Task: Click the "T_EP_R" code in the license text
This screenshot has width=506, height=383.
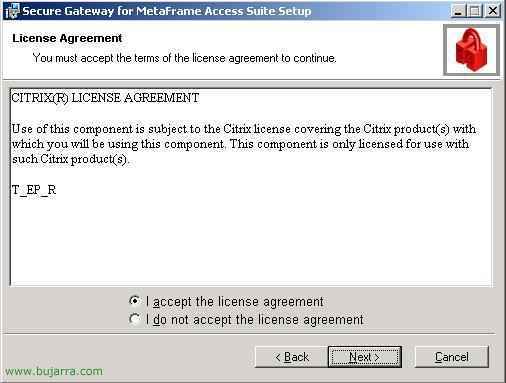Action: point(34,190)
